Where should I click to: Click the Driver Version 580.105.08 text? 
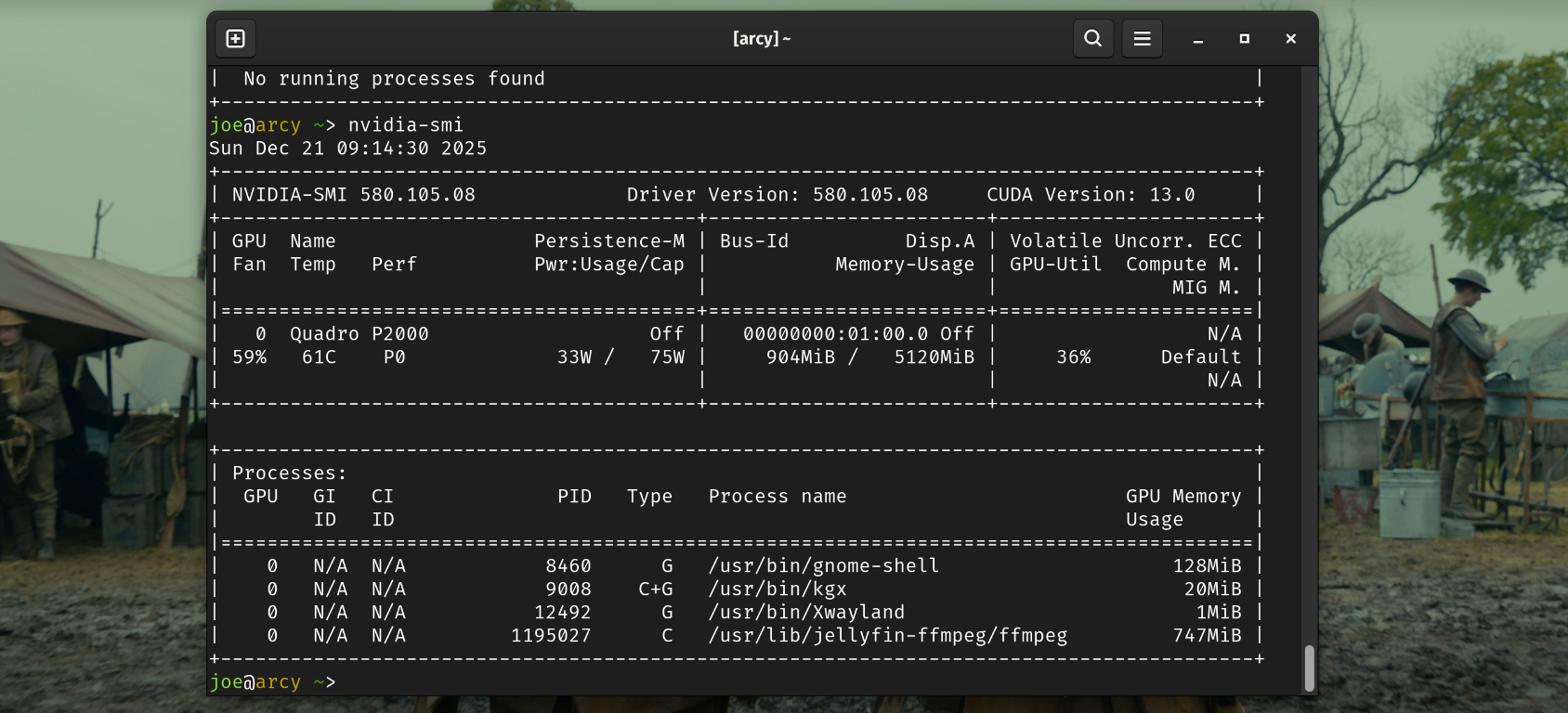point(777,195)
